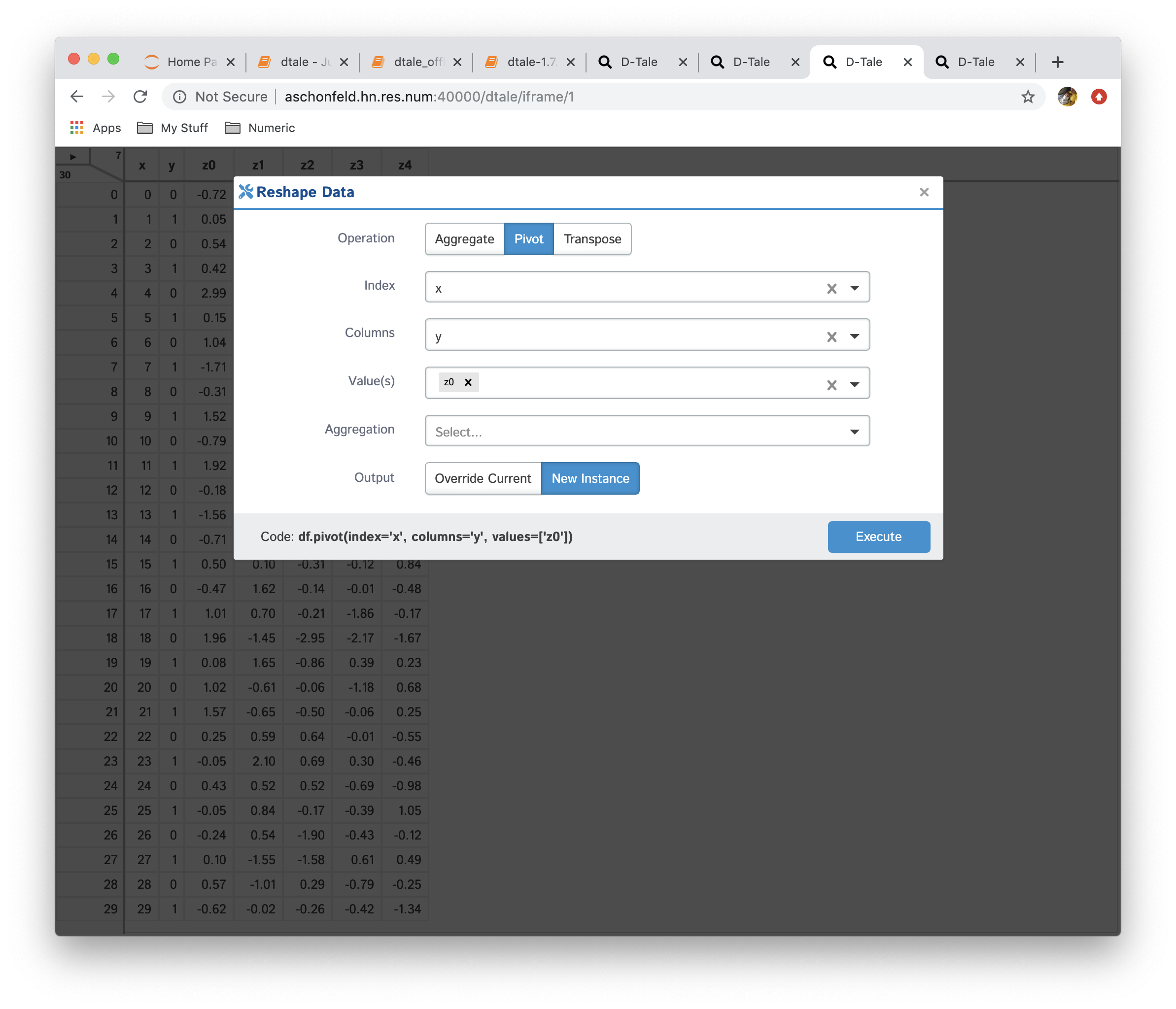This screenshot has width=1176, height=1009.
Task: Select the Aggregate operation
Action: 464,239
